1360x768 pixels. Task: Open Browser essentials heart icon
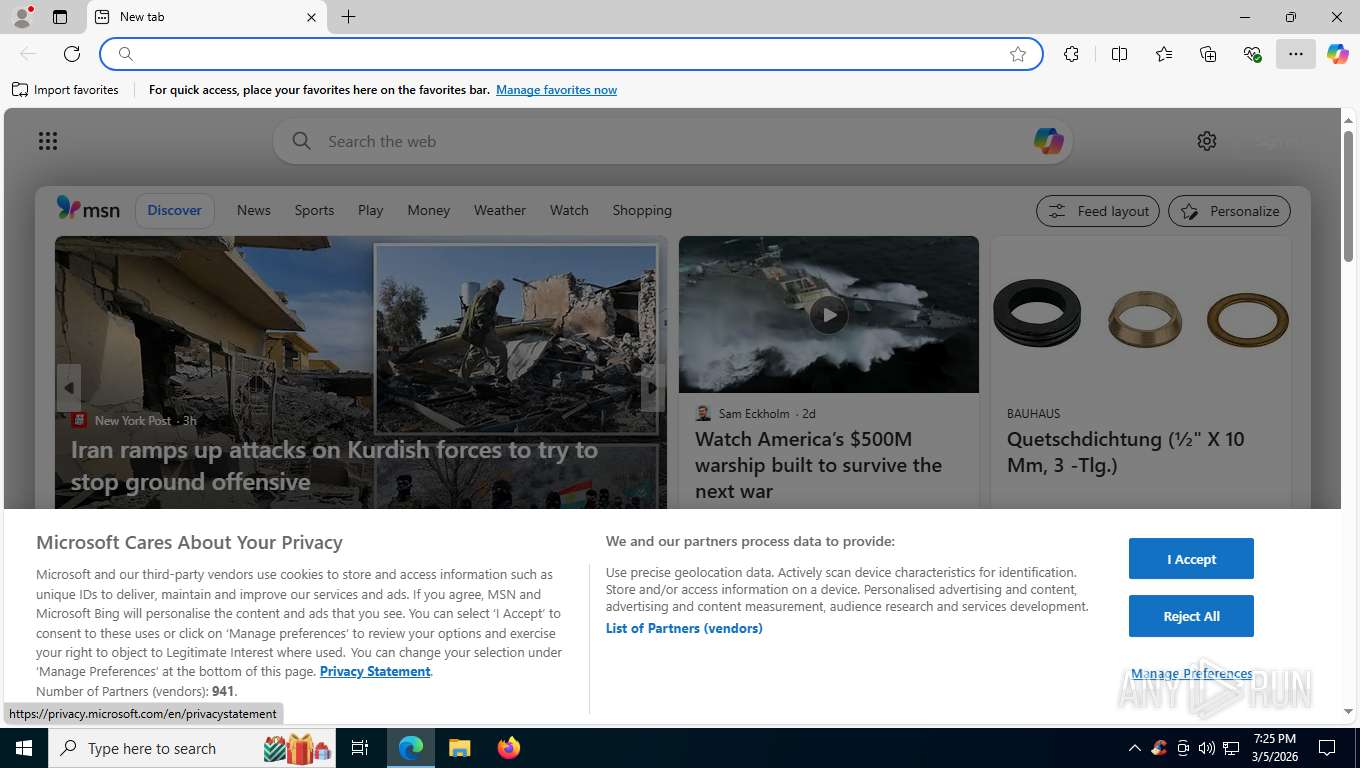(1252, 54)
